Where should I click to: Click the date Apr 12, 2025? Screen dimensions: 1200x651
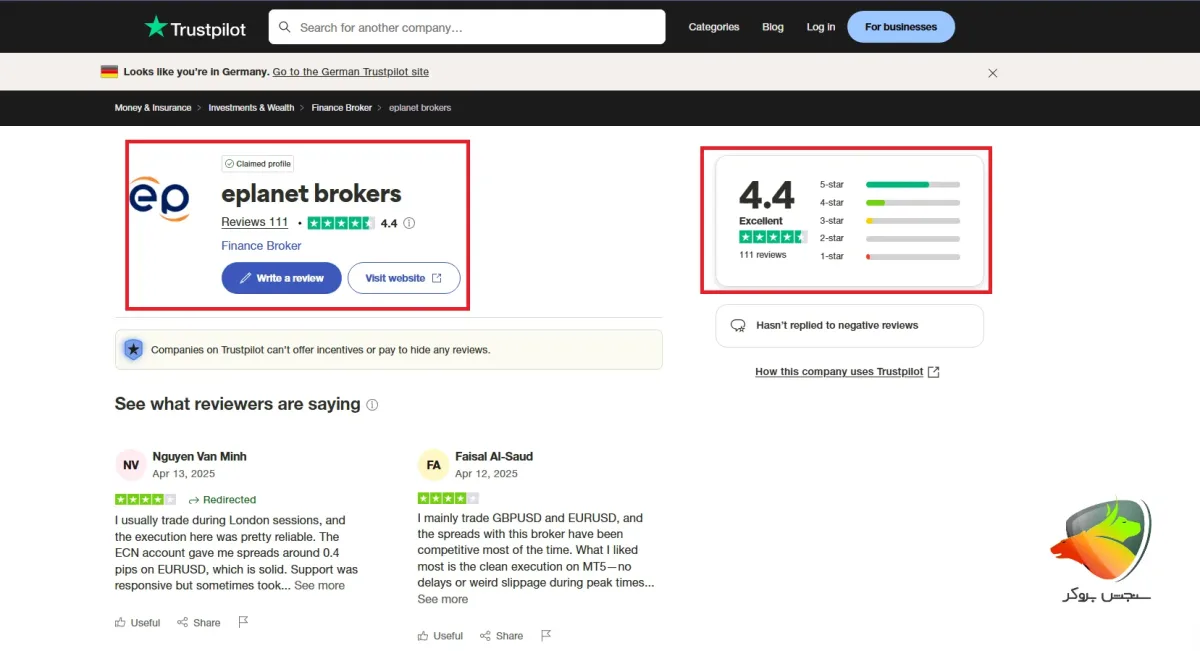[x=486, y=473]
